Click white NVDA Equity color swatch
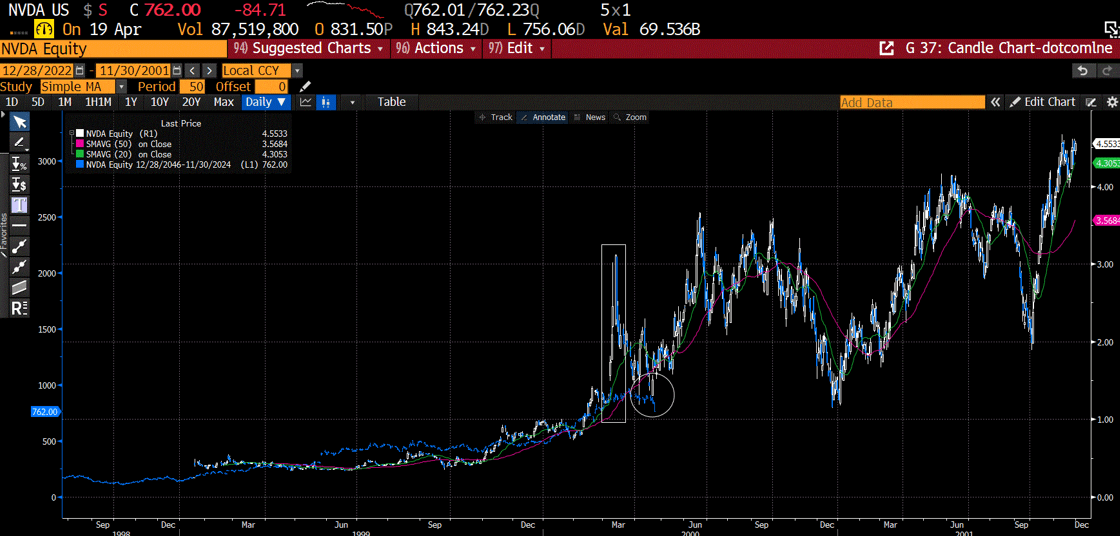1120x536 pixels. pyautogui.click(x=80, y=133)
